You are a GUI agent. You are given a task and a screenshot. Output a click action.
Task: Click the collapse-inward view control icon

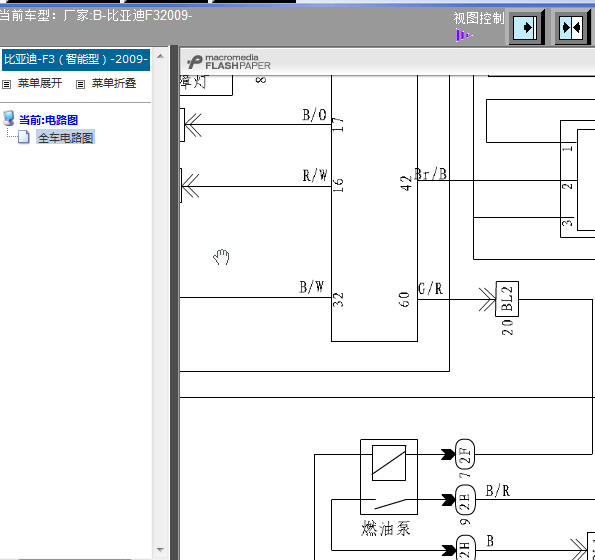click(x=573, y=28)
